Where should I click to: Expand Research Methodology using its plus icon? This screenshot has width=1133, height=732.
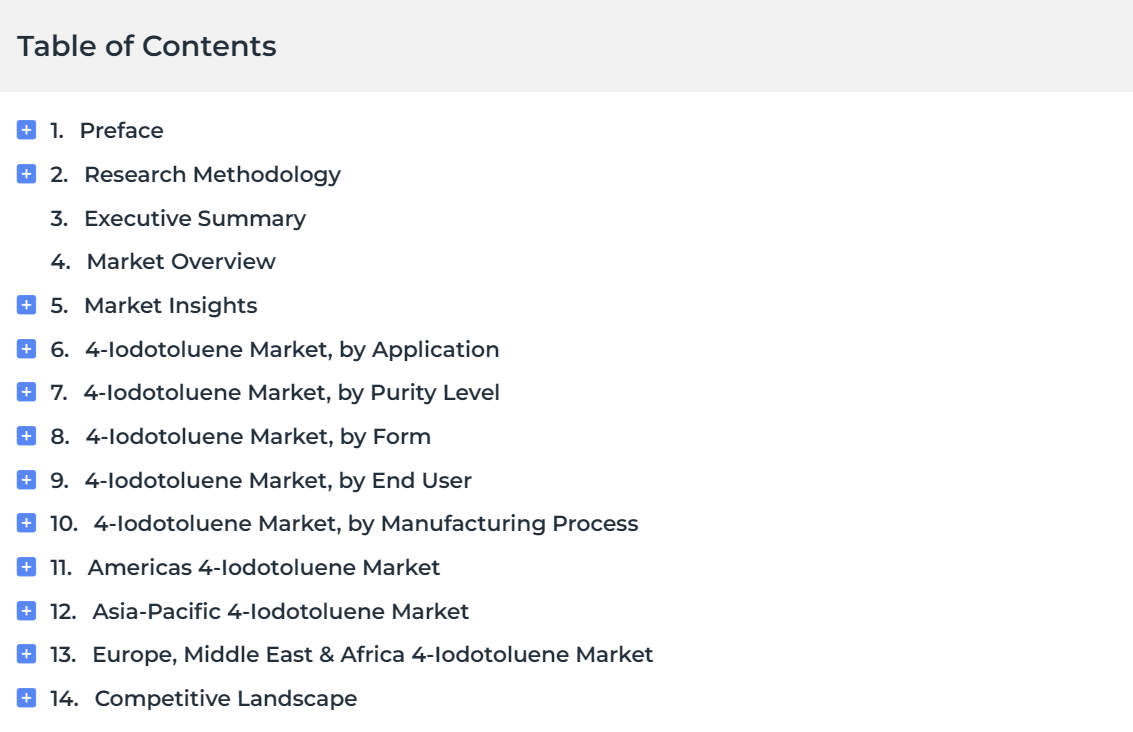tap(26, 174)
